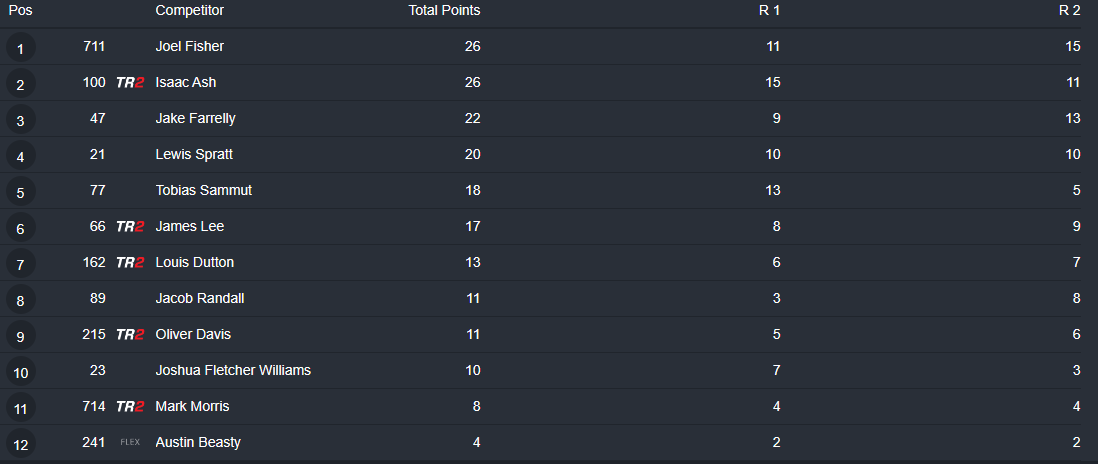Click the Pos column header
This screenshot has width=1098, height=464.
coord(20,11)
